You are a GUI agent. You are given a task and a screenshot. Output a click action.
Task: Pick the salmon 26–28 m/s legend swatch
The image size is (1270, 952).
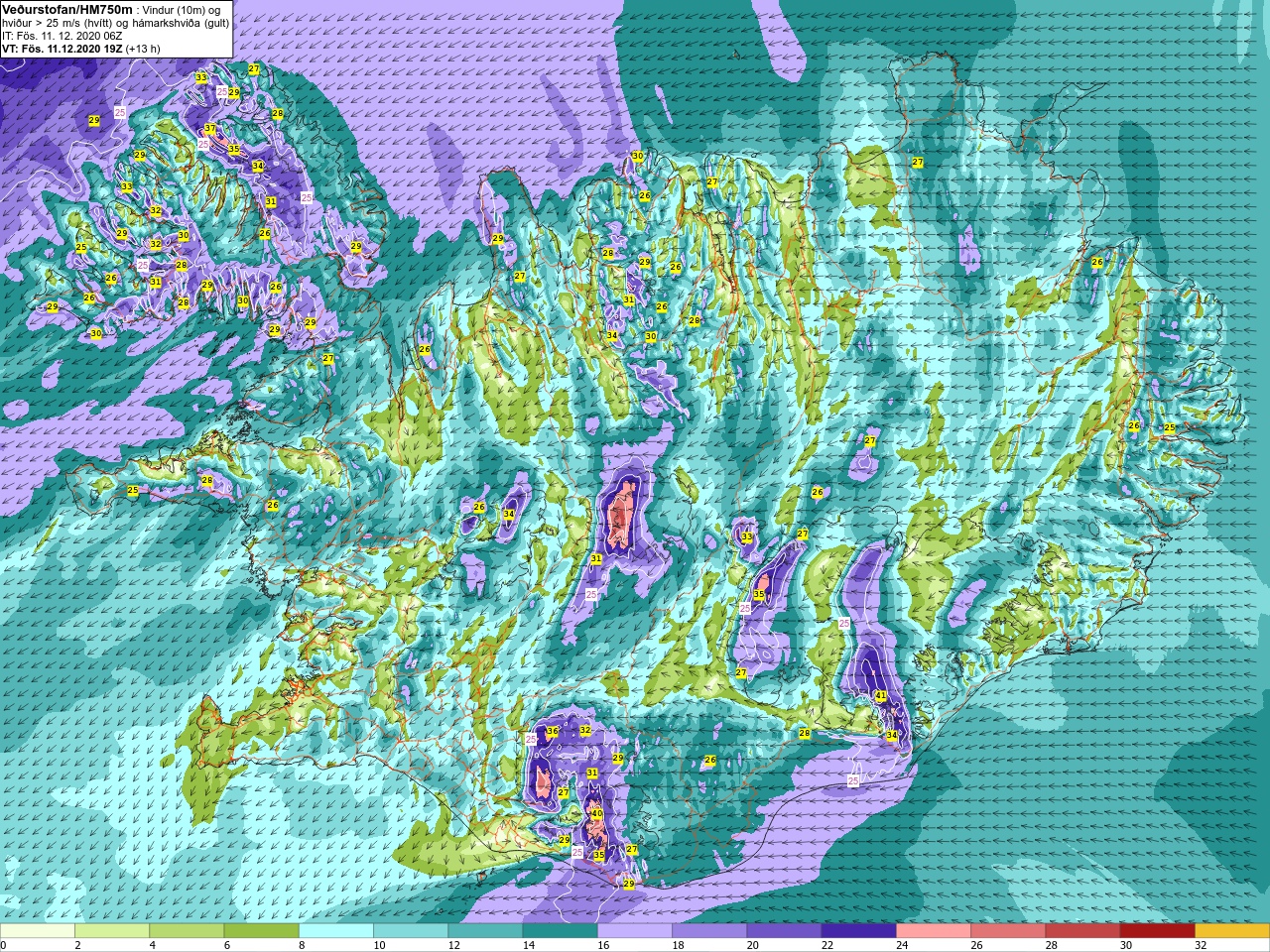click(x=1008, y=931)
